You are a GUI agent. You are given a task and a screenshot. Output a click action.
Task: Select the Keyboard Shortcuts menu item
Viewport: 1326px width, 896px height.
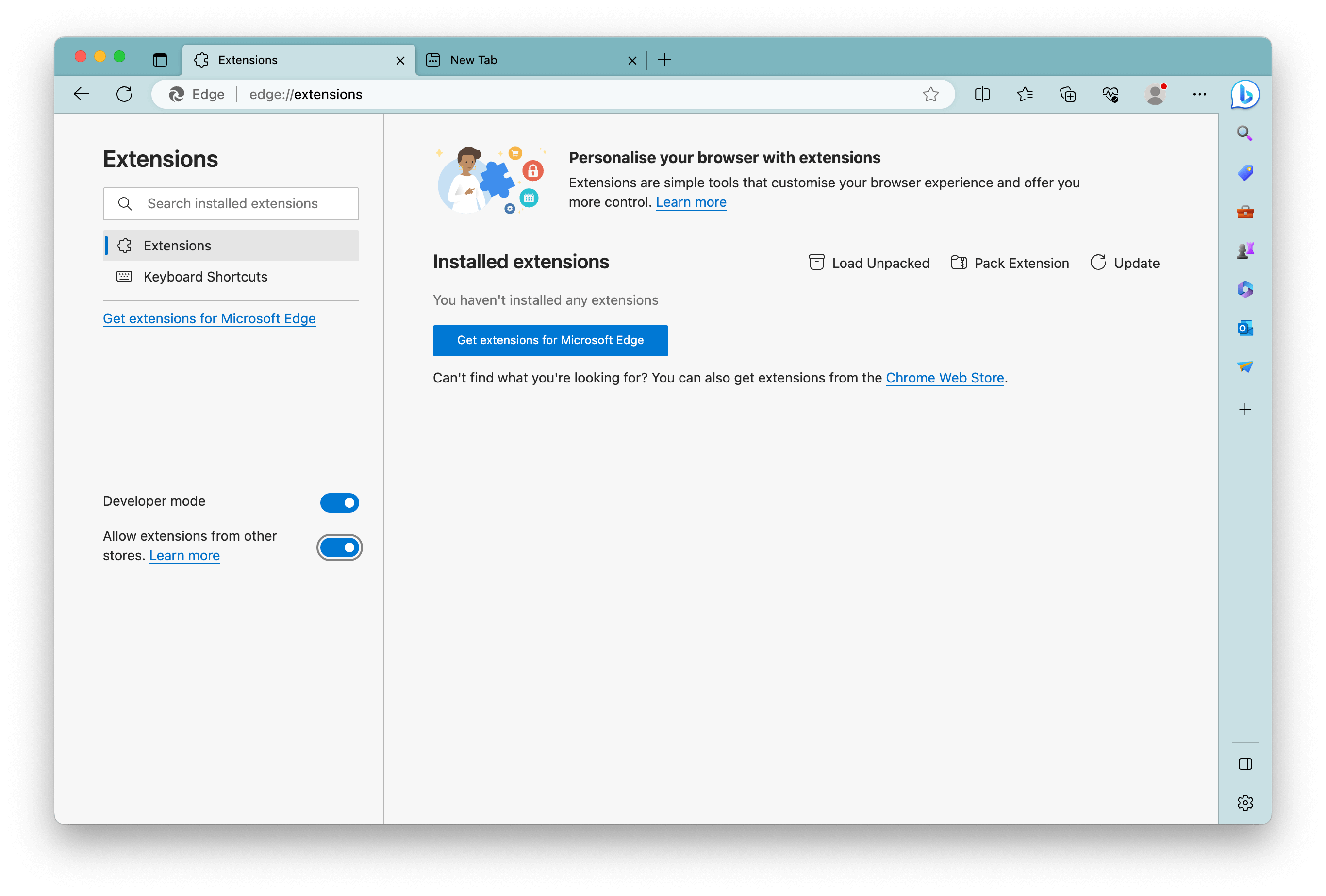[x=205, y=276]
